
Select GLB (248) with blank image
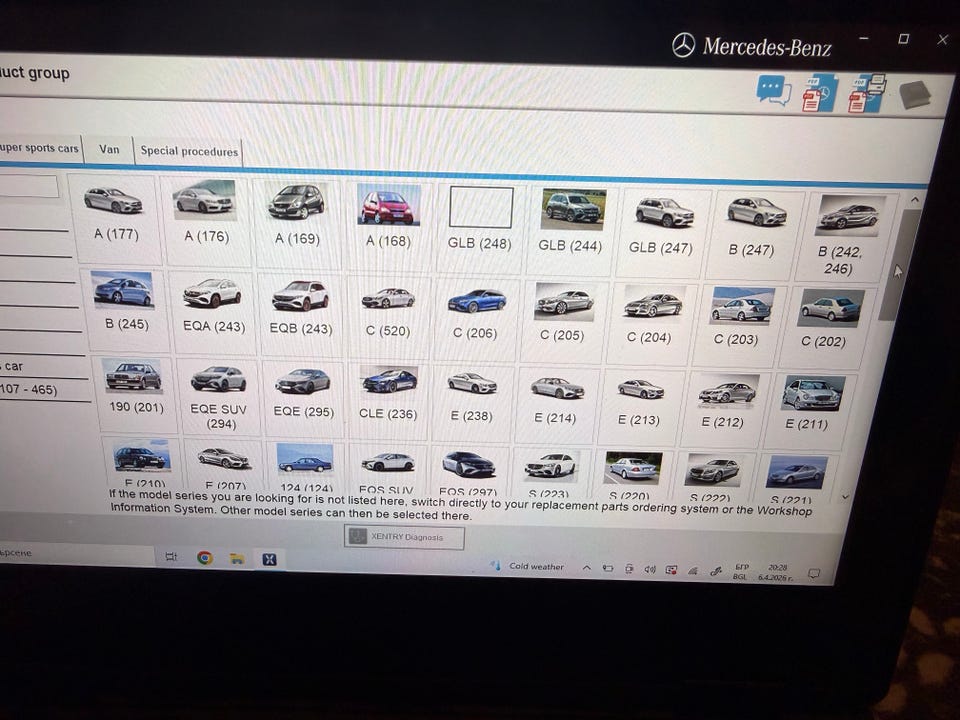pos(480,227)
